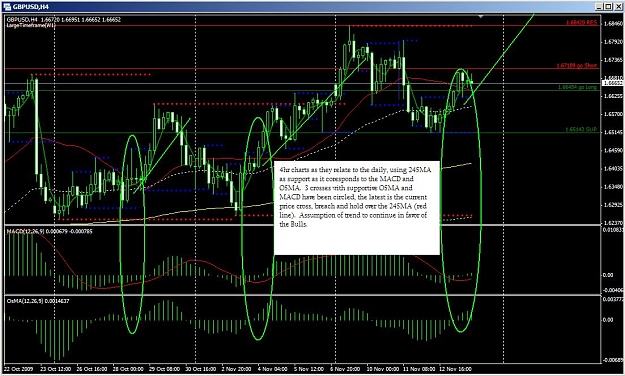This screenshot has height=376, width=625.
Task: Select the white text annotation box
Action: 357,208
